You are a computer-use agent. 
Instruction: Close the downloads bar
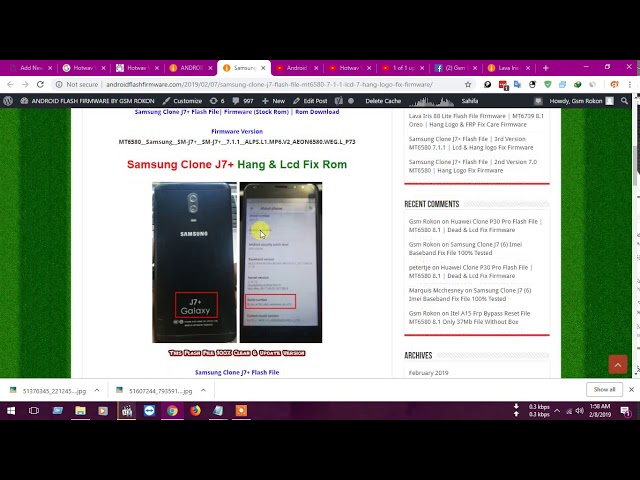tap(631, 390)
